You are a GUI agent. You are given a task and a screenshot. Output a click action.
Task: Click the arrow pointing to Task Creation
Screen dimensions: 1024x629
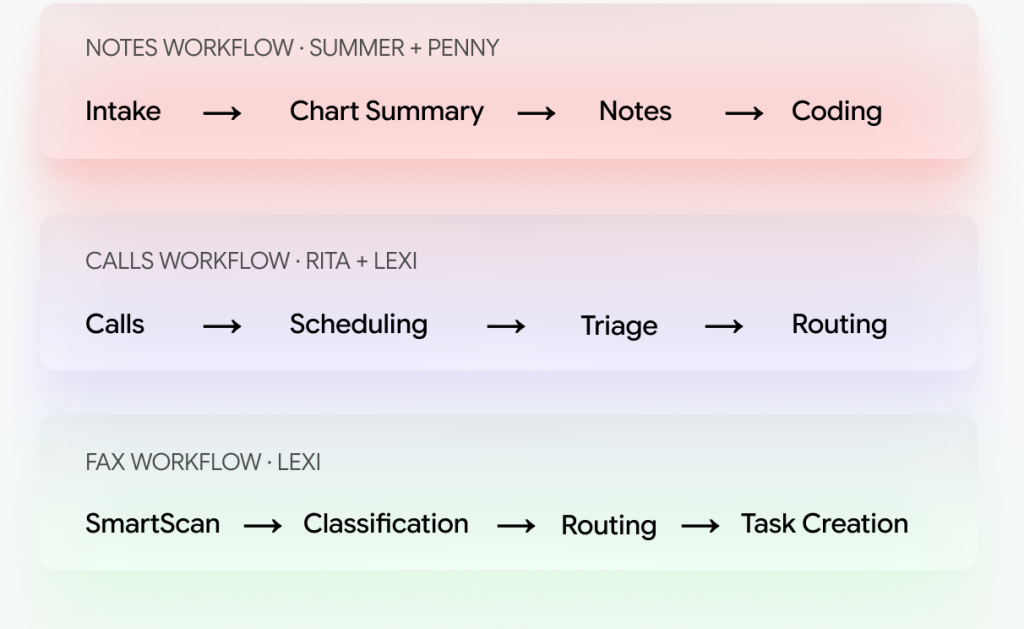point(700,526)
